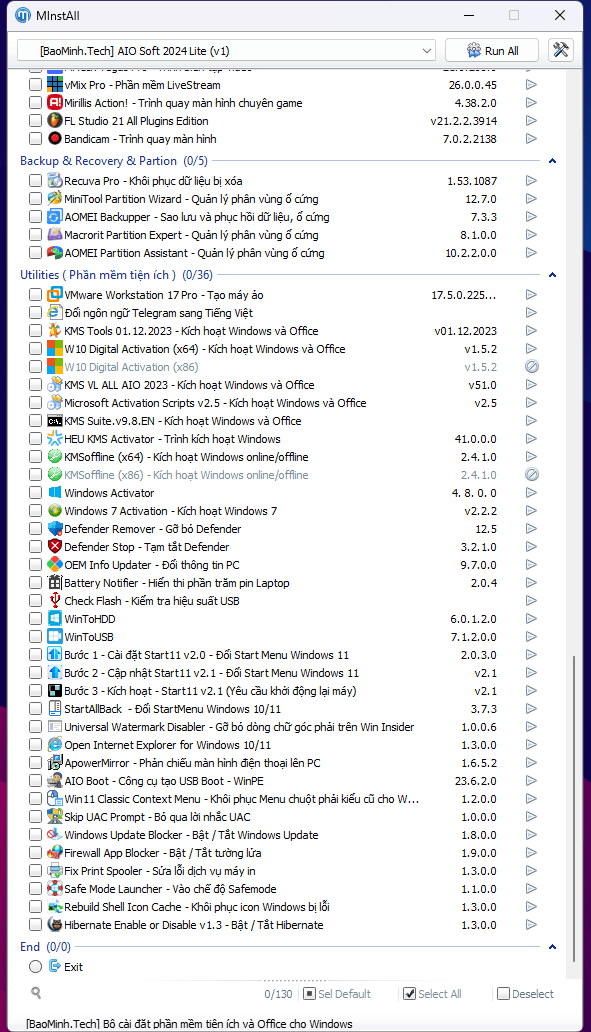The image size is (591, 1032).
Task: Open the settings tools button beside Run All
Action: (x=561, y=50)
